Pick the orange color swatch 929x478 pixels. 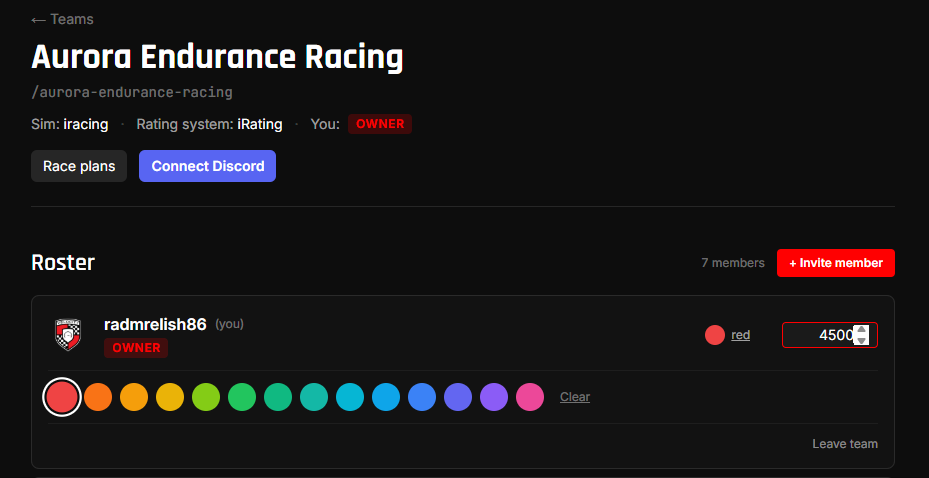pyautogui.click(x=98, y=397)
